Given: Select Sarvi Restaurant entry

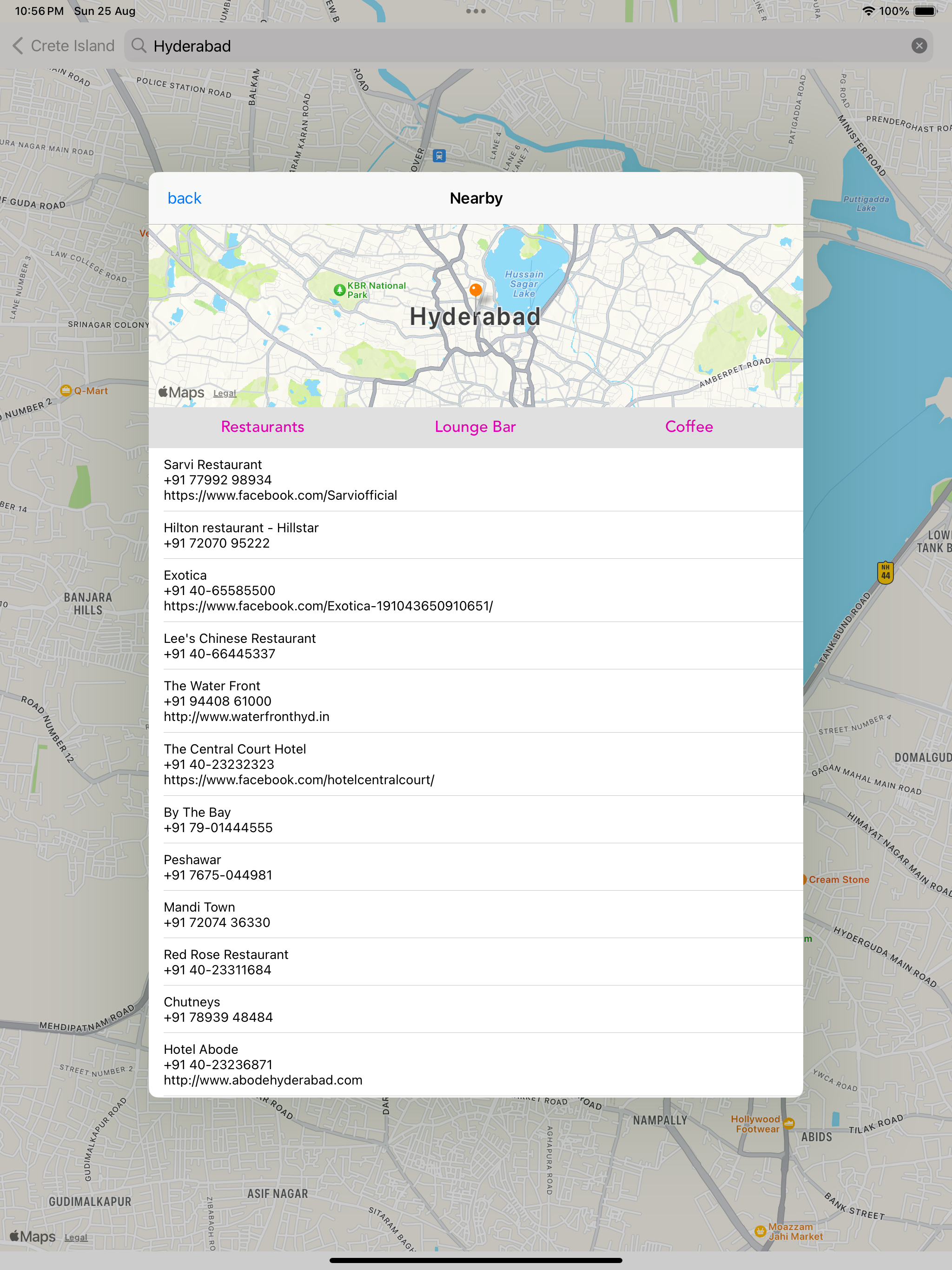Looking at the screenshot, I should click(476, 480).
